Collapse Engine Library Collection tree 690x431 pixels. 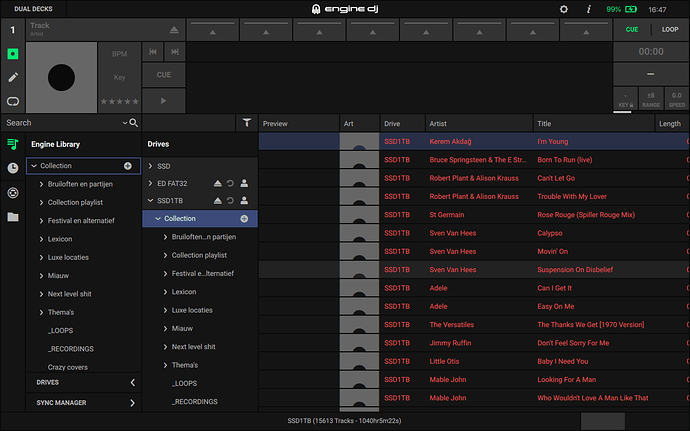tap(34, 166)
